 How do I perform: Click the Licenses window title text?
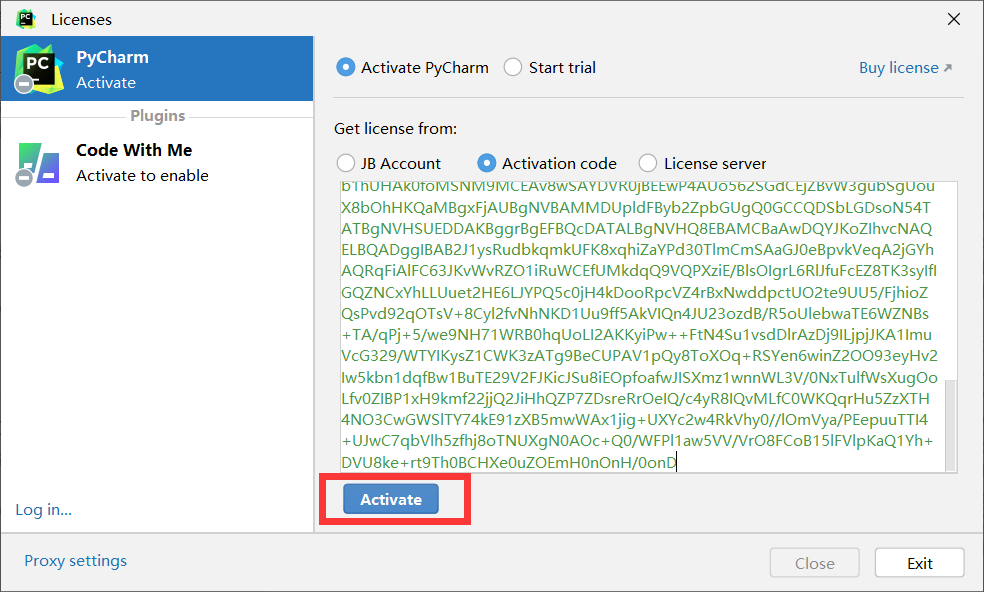click(x=82, y=19)
